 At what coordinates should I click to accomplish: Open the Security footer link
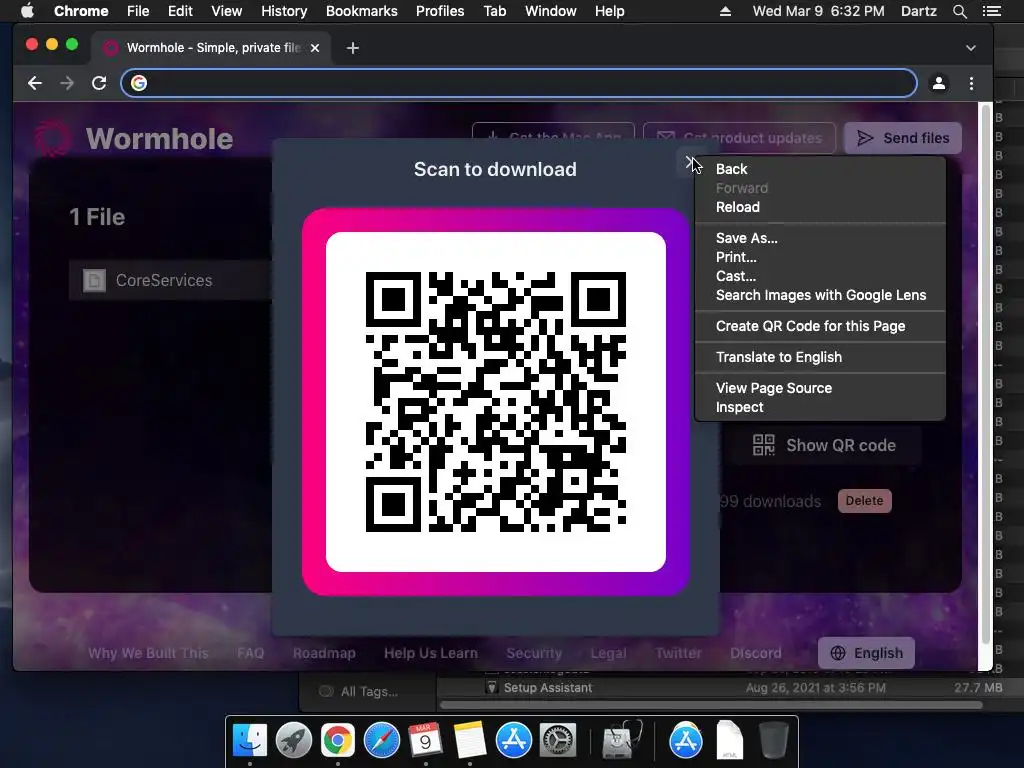coord(534,653)
